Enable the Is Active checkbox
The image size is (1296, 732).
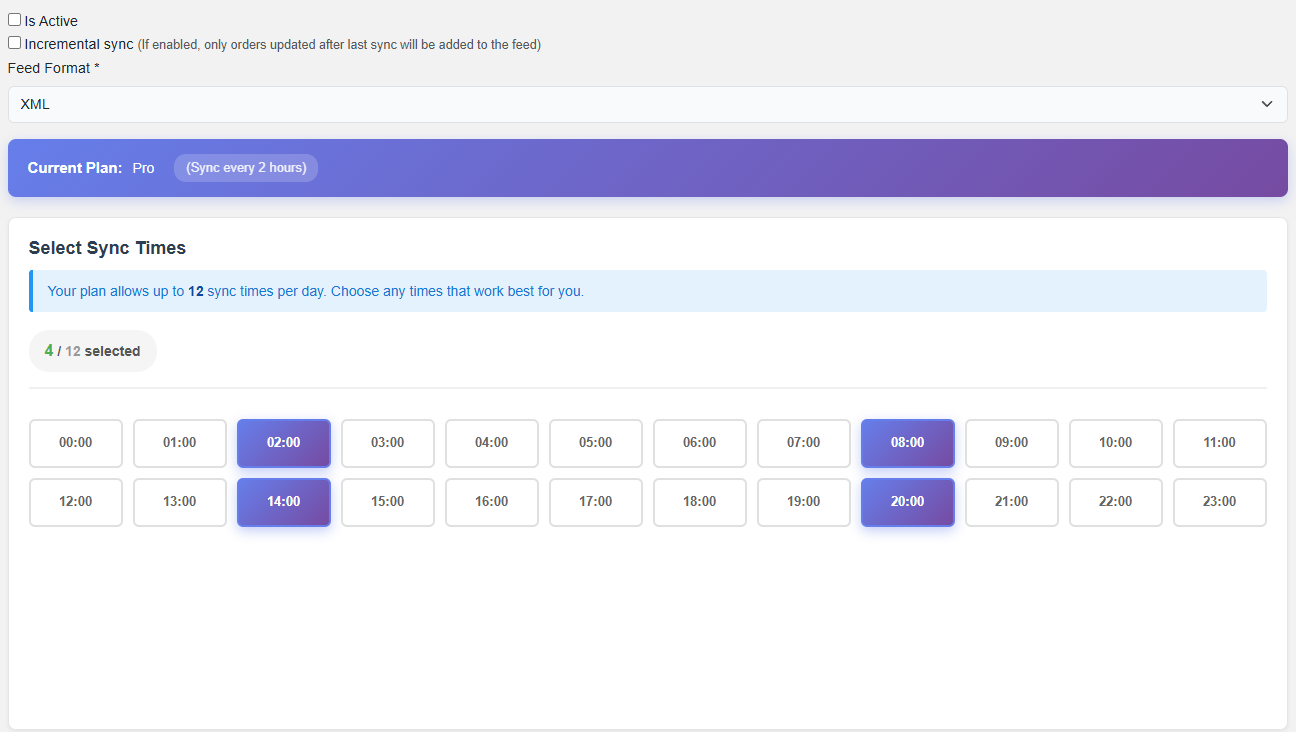[15, 20]
